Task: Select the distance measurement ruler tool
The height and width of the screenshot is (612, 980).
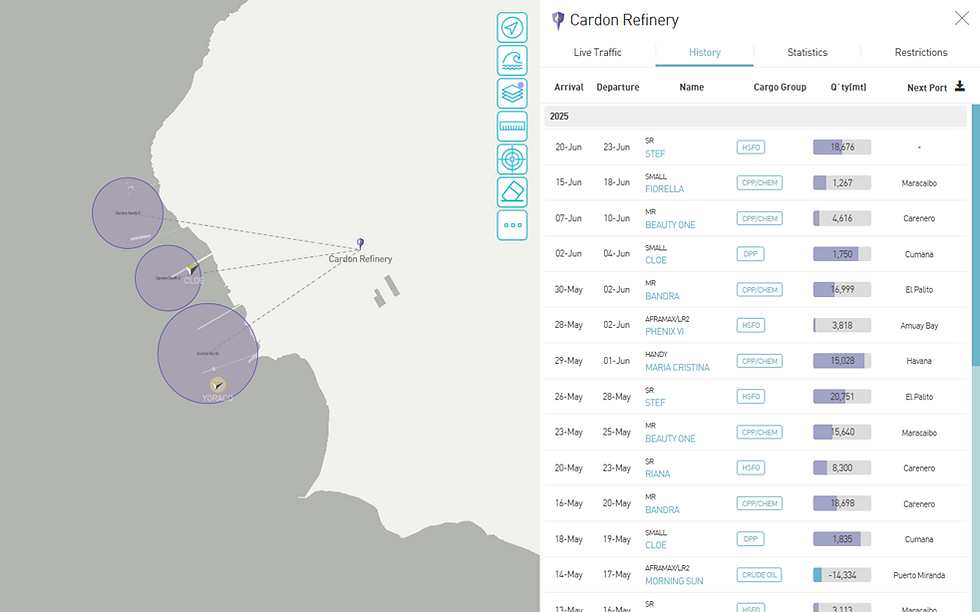Action: [511, 126]
